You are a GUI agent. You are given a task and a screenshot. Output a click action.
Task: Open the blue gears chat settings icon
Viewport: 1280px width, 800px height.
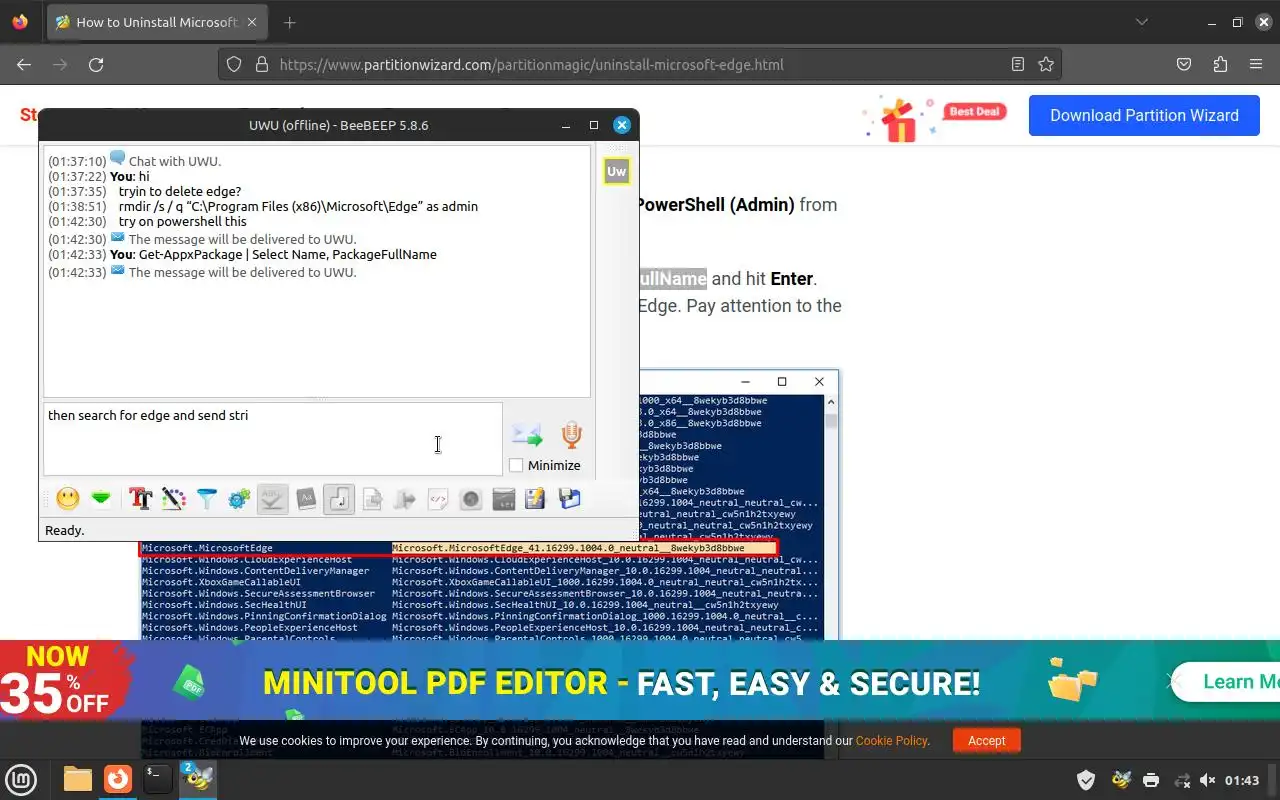(239, 498)
